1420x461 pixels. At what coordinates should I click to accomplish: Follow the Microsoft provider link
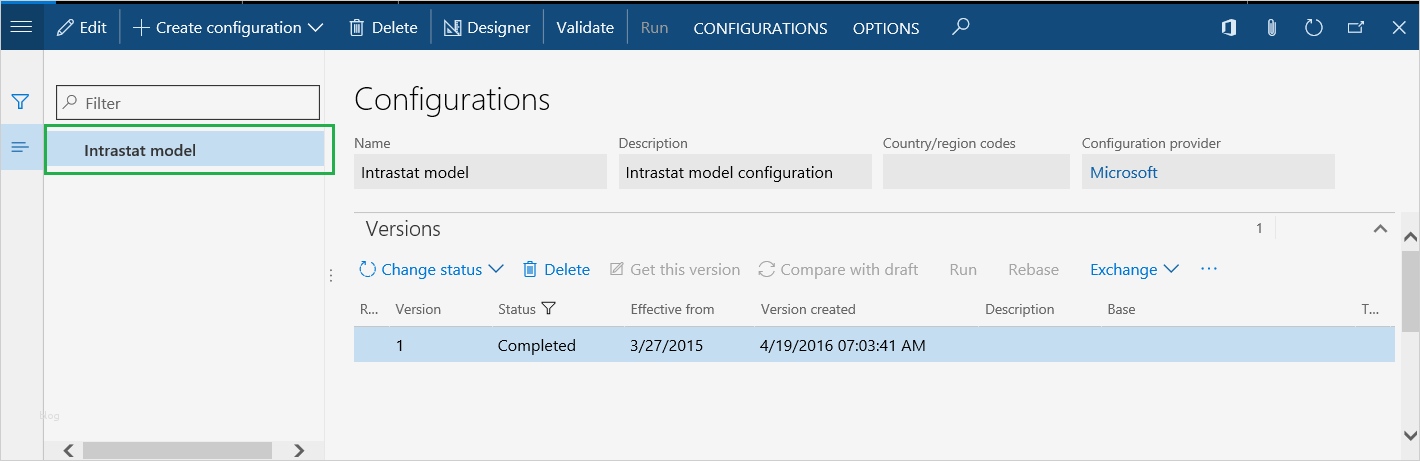click(1123, 172)
